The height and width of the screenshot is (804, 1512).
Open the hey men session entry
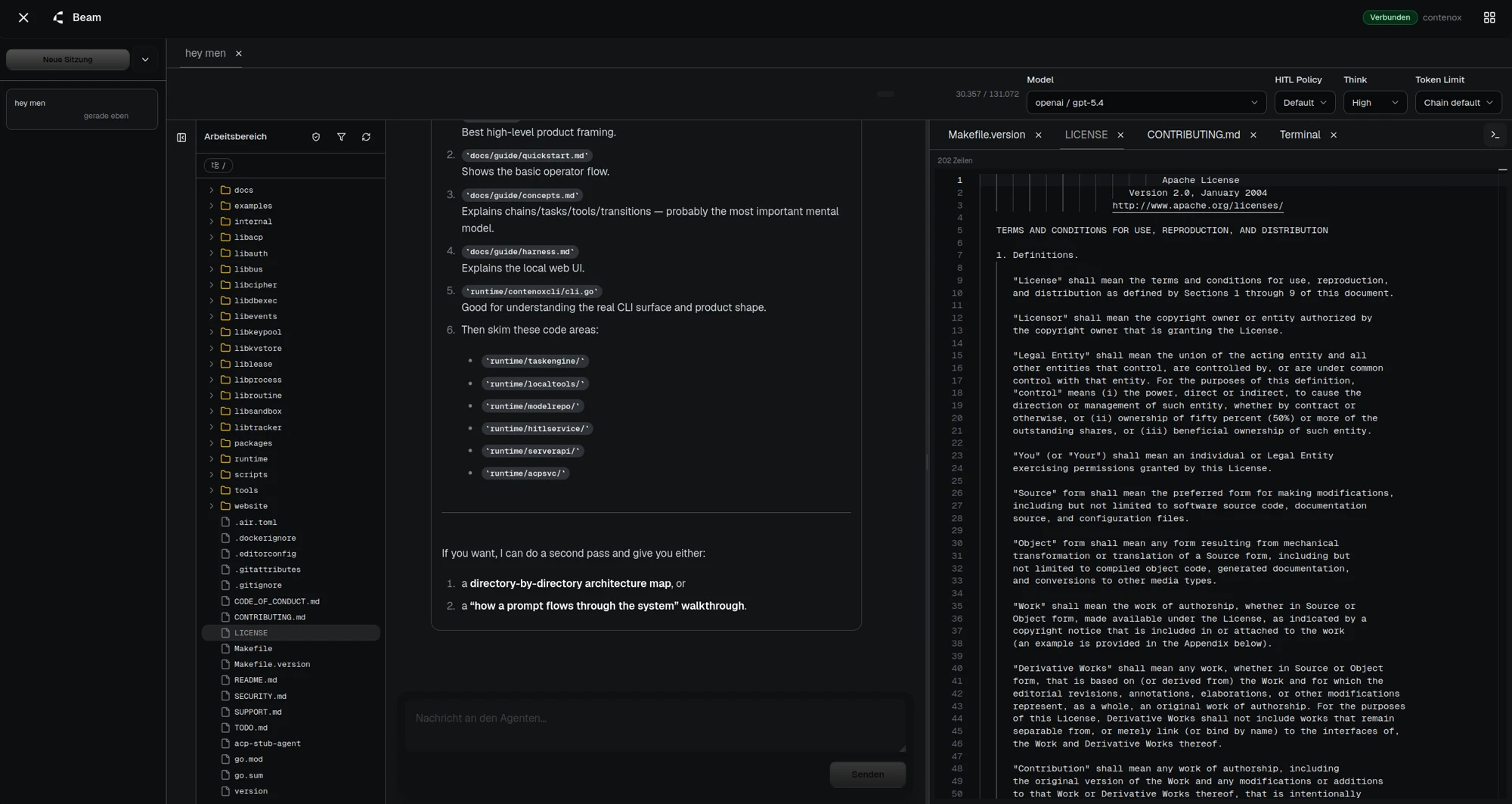82,110
